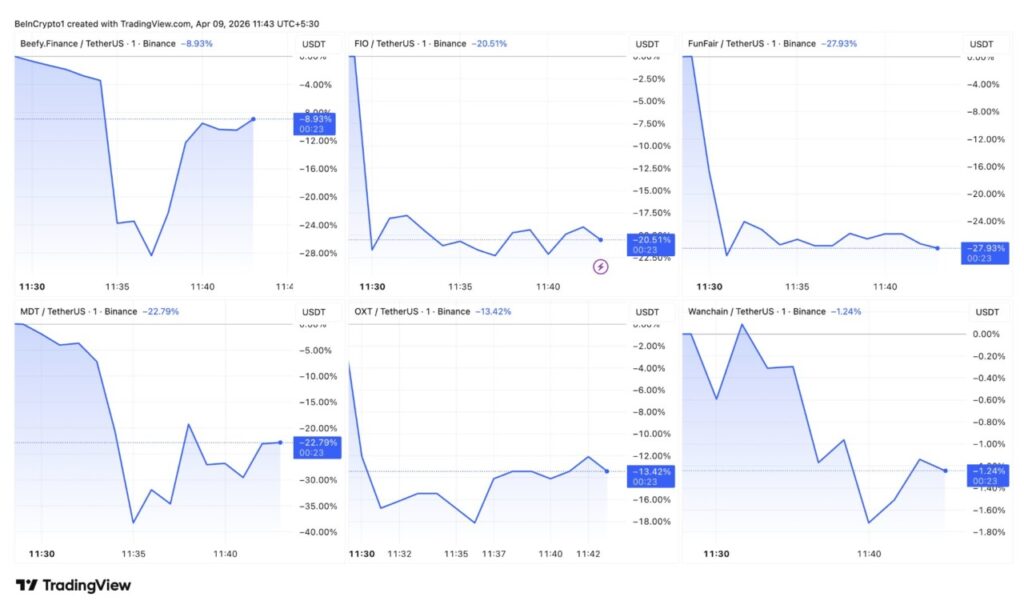Click the last data point on FunFair line

point(937,248)
